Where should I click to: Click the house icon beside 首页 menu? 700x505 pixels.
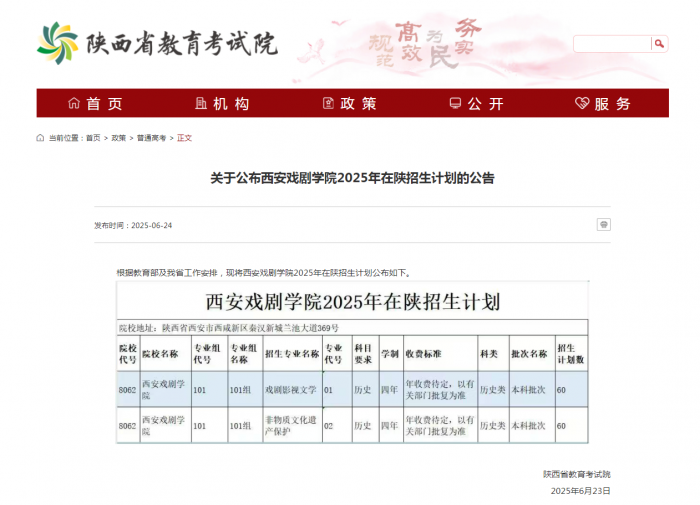(74, 104)
